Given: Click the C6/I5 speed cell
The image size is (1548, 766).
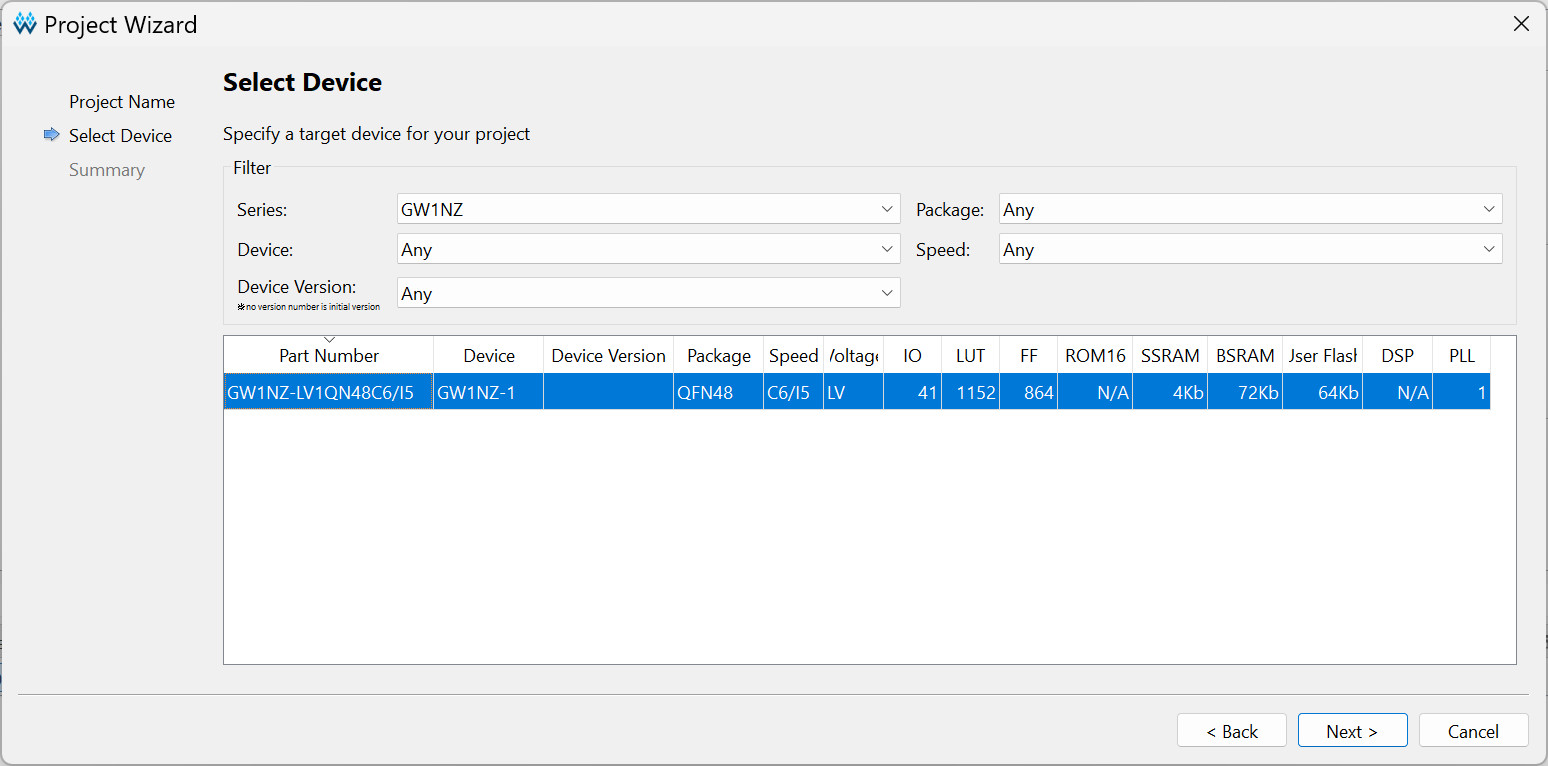Looking at the screenshot, I should [x=794, y=392].
